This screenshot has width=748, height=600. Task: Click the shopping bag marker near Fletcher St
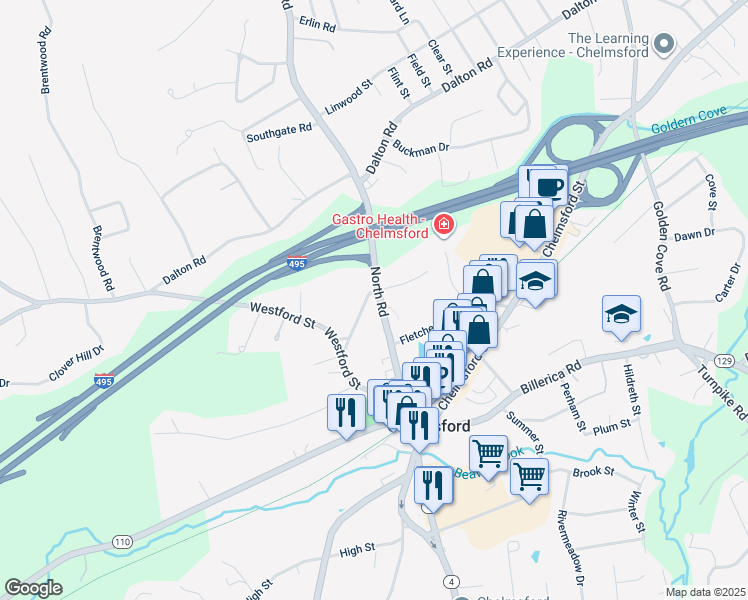click(x=478, y=330)
